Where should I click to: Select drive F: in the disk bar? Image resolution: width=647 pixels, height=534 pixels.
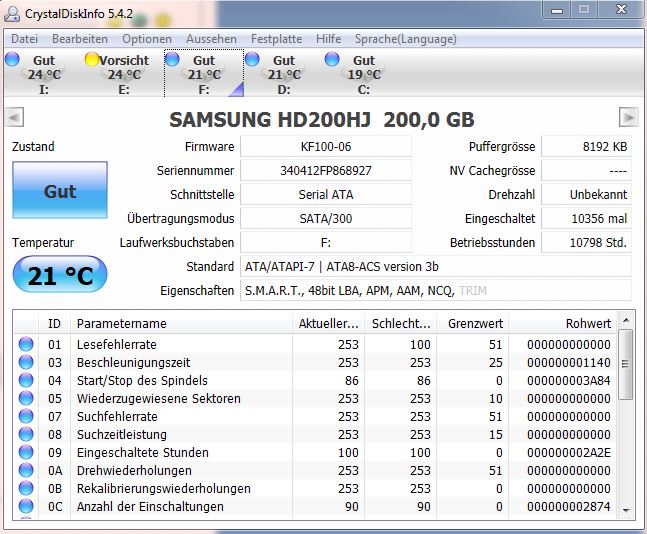(x=204, y=73)
